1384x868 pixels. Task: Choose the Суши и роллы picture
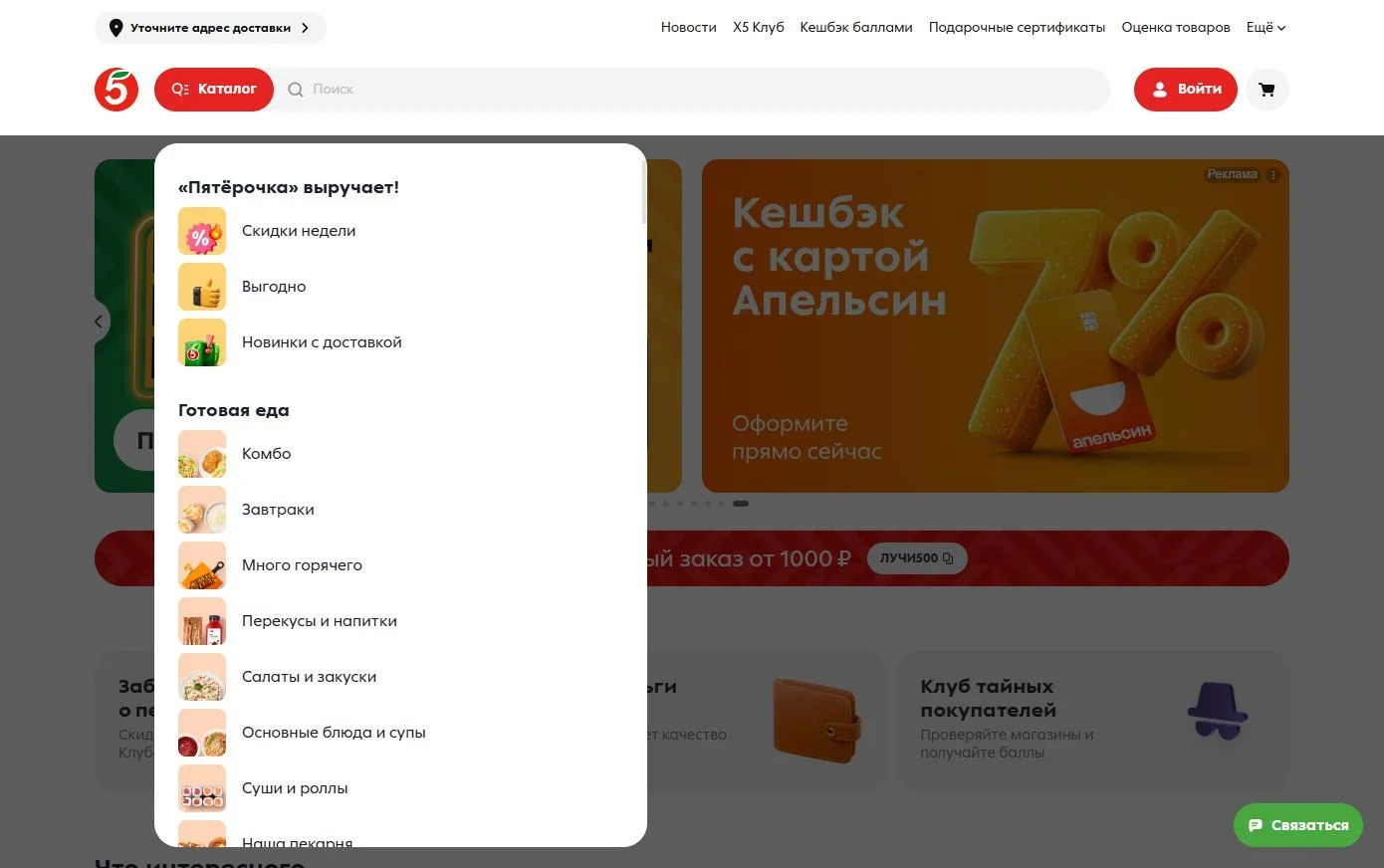[x=202, y=788]
